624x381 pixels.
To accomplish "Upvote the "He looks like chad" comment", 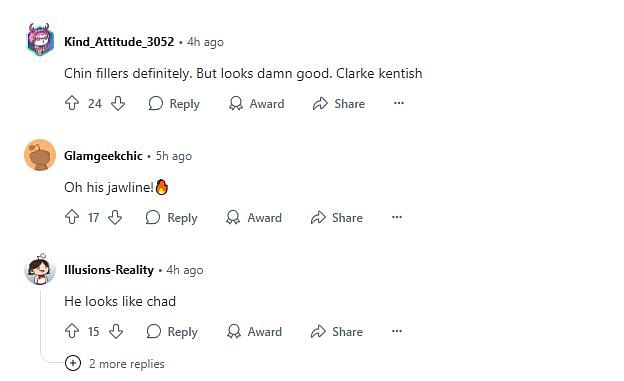I will point(72,331).
